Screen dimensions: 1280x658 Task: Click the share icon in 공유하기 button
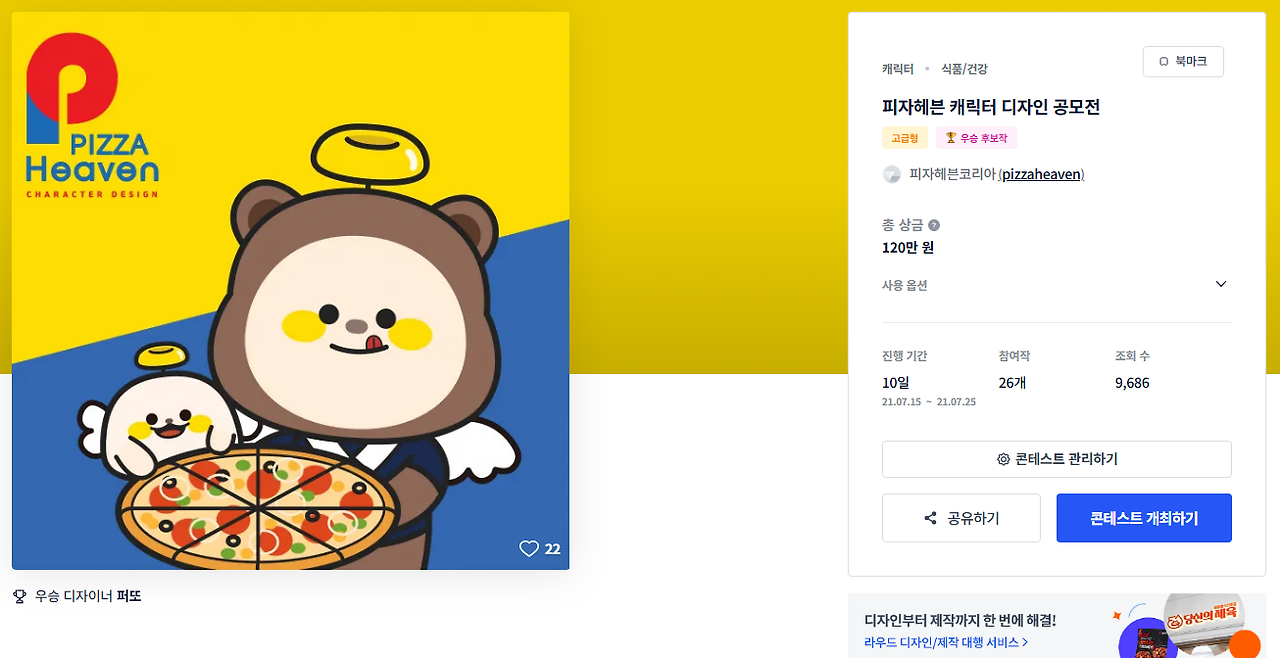point(930,518)
